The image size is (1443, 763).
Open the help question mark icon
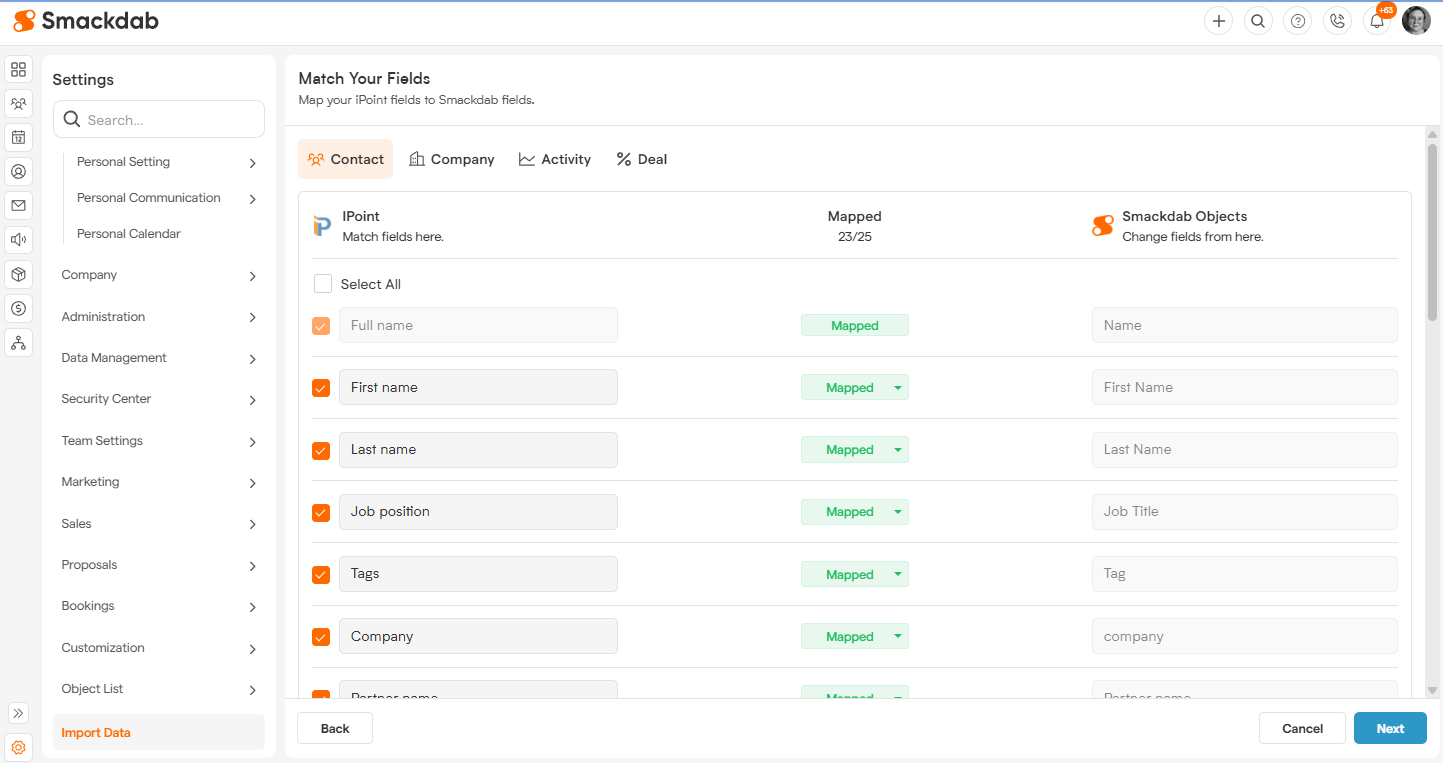click(x=1297, y=21)
